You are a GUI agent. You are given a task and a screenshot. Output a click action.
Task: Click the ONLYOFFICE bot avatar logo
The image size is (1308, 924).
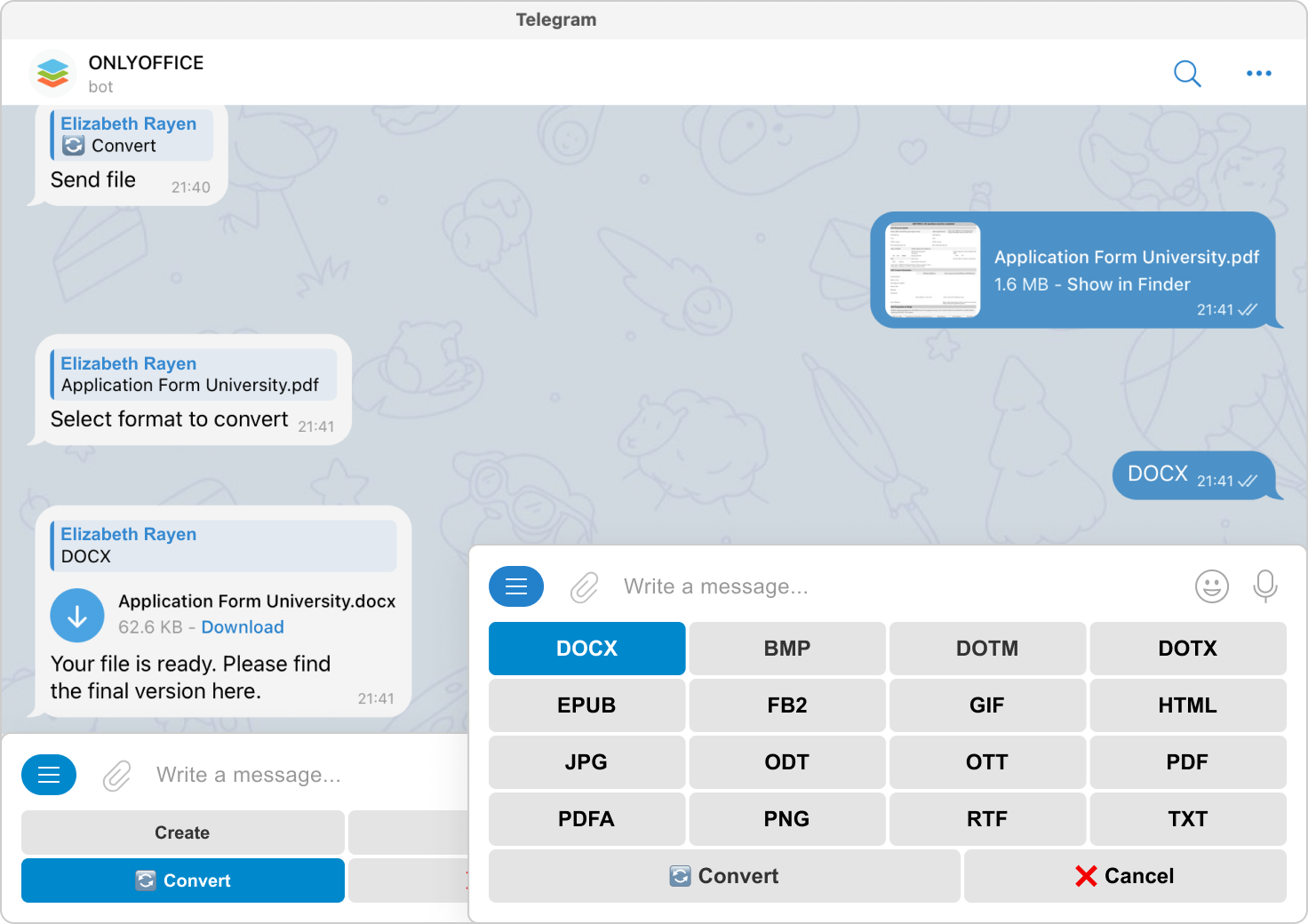point(52,73)
